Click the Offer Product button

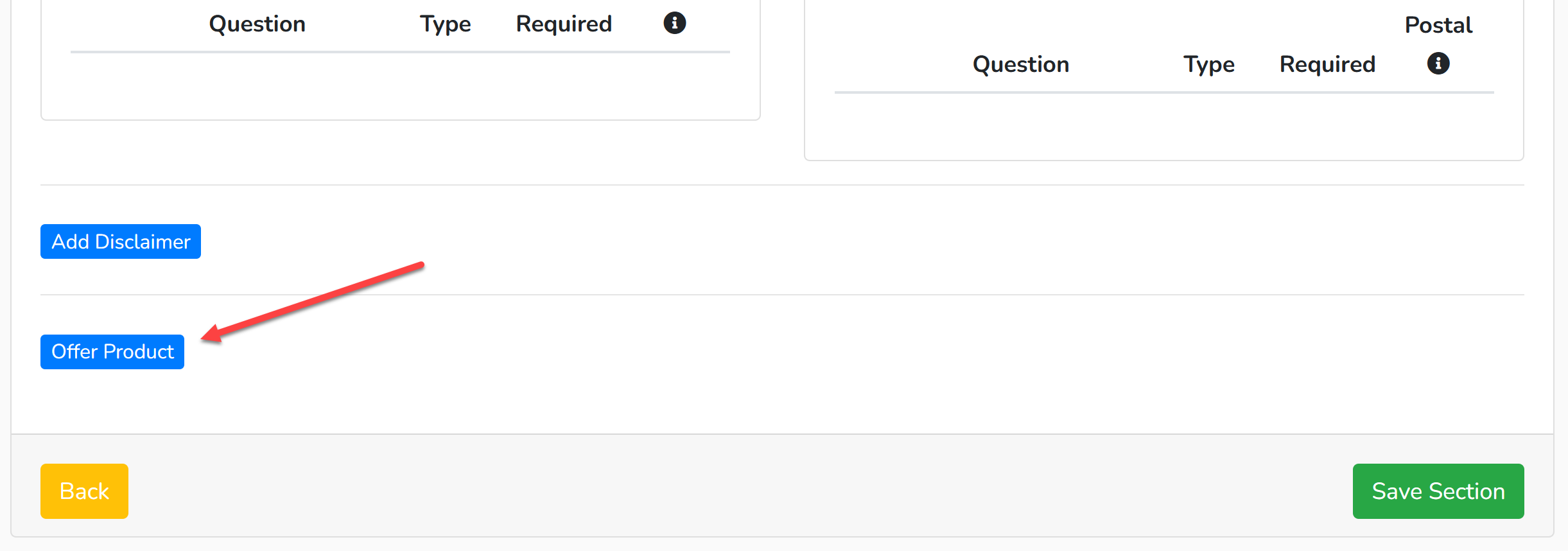point(112,352)
